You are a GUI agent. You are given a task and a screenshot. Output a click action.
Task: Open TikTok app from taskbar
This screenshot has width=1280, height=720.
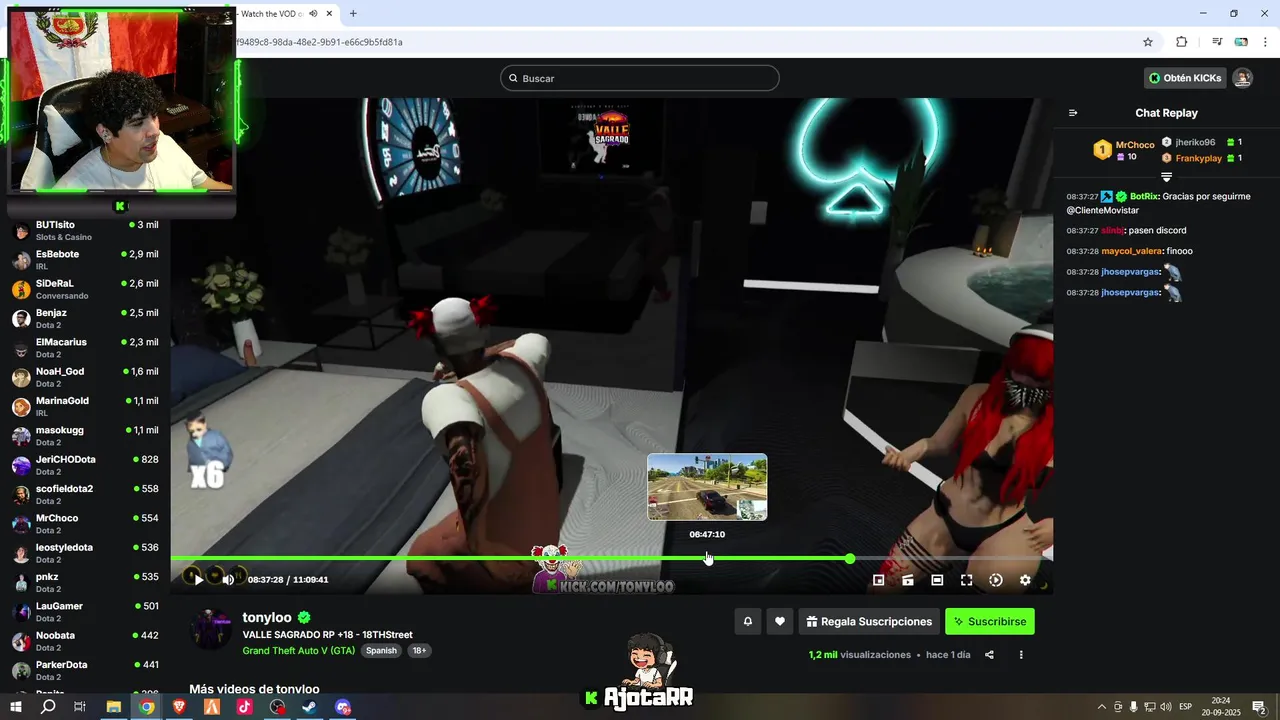245,707
